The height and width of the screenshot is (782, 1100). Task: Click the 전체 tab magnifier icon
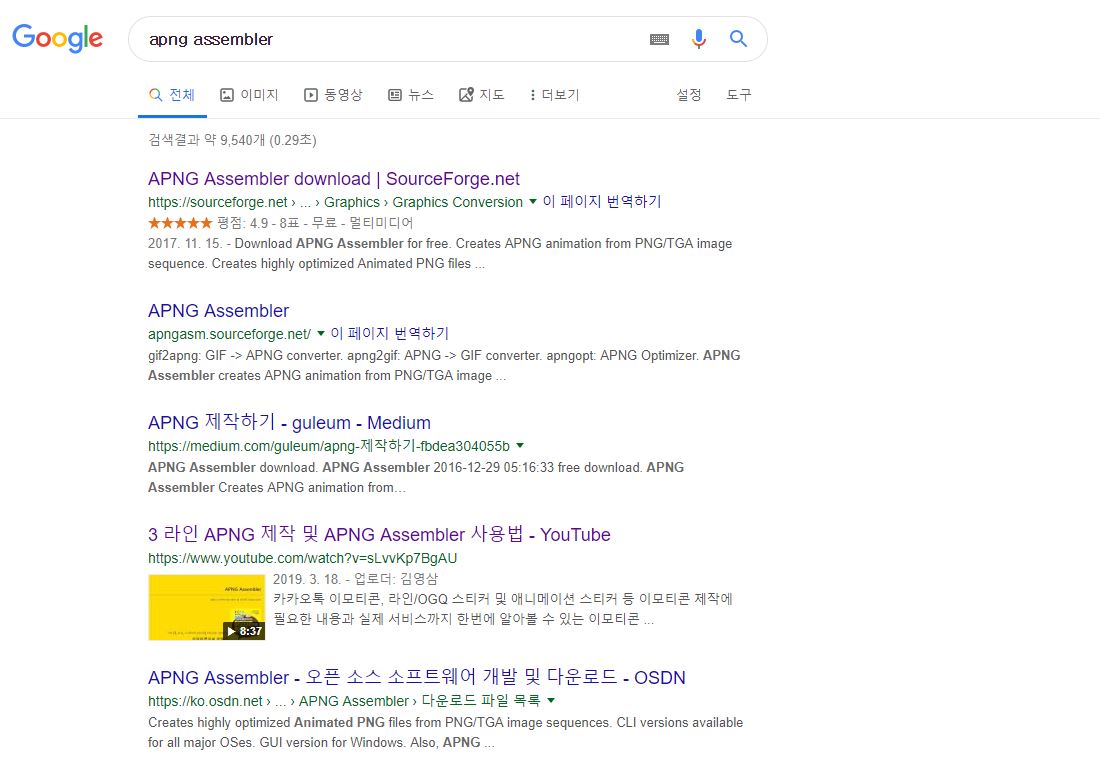pos(156,95)
